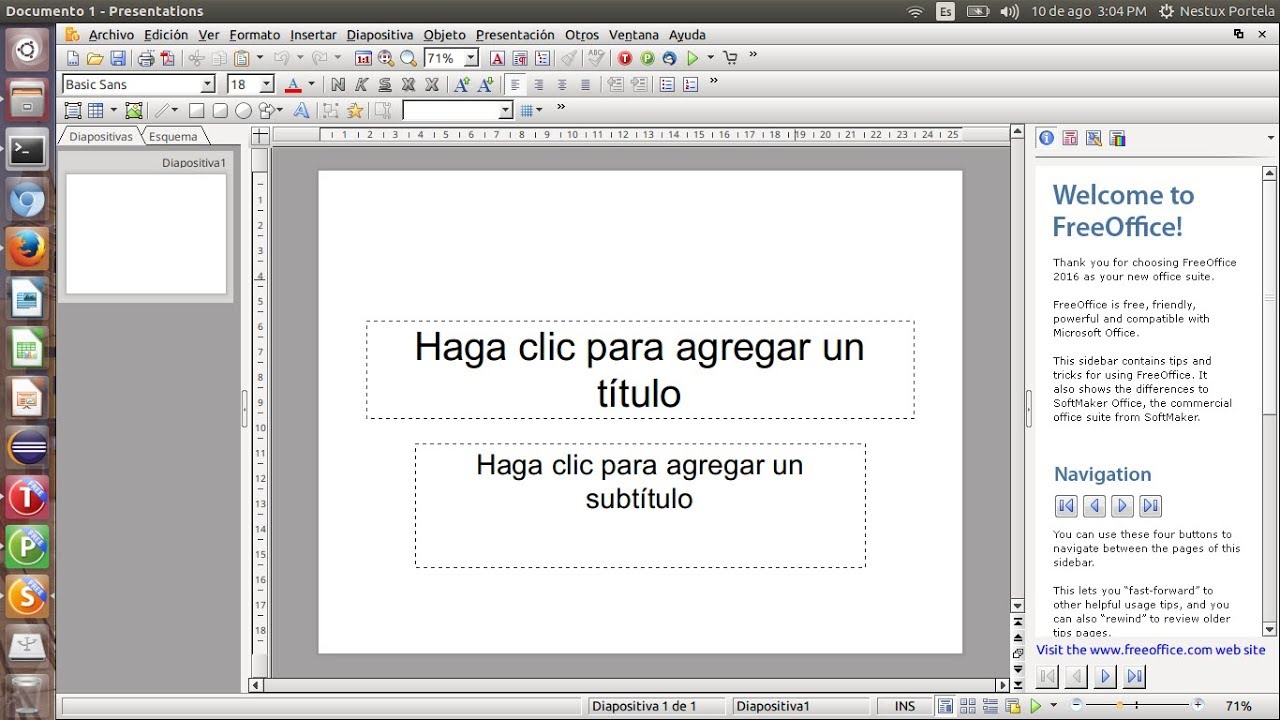Image resolution: width=1280 pixels, height=720 pixels.
Task: Open the Presentación menu
Action: 515,35
